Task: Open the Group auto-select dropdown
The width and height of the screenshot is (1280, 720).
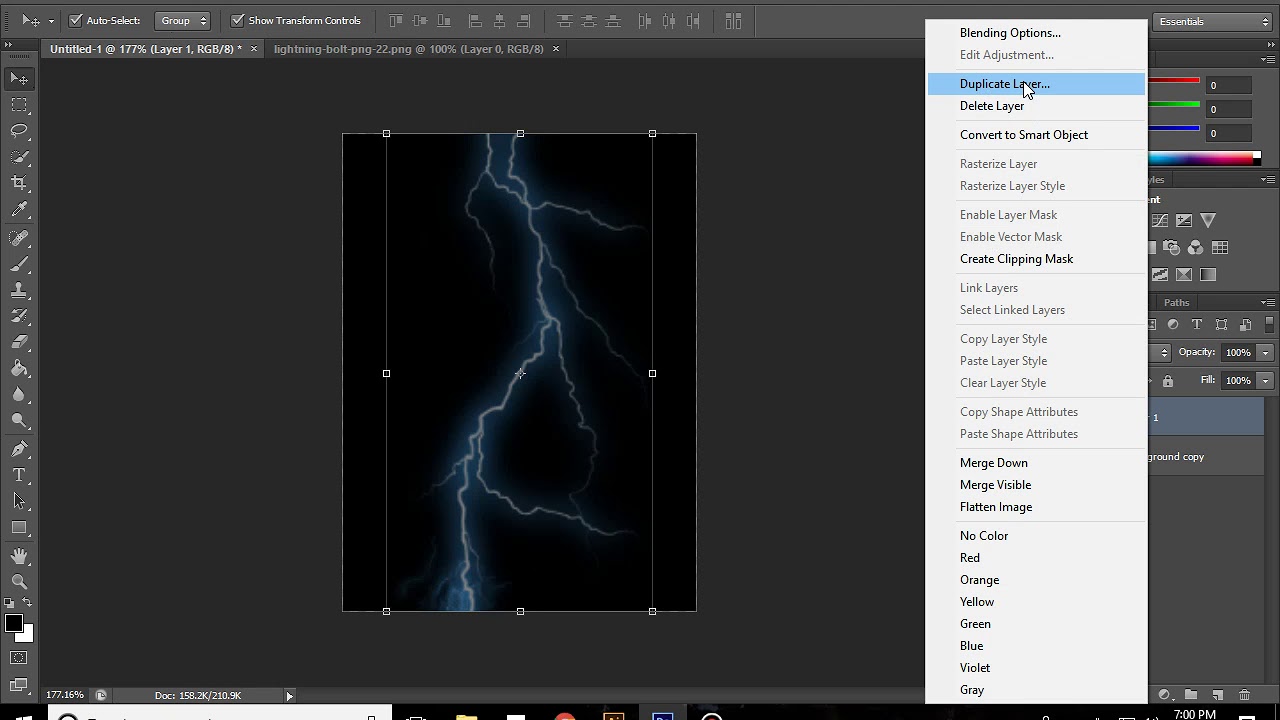Action: click(184, 20)
